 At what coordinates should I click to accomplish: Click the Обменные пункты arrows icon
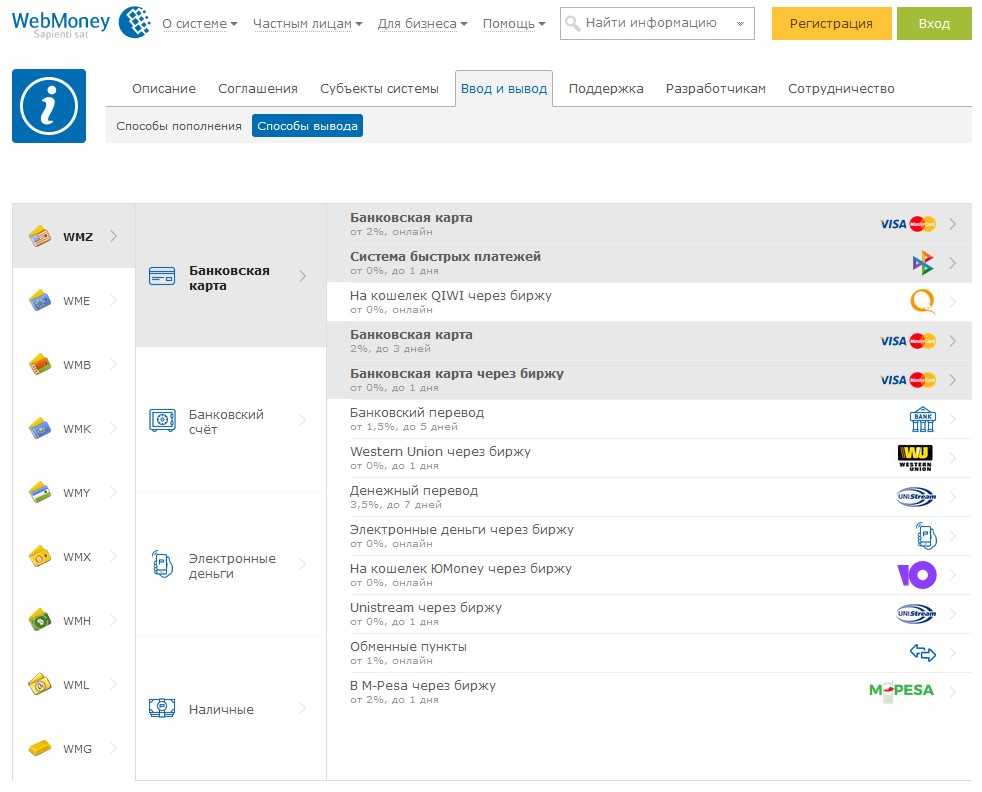[x=922, y=653]
